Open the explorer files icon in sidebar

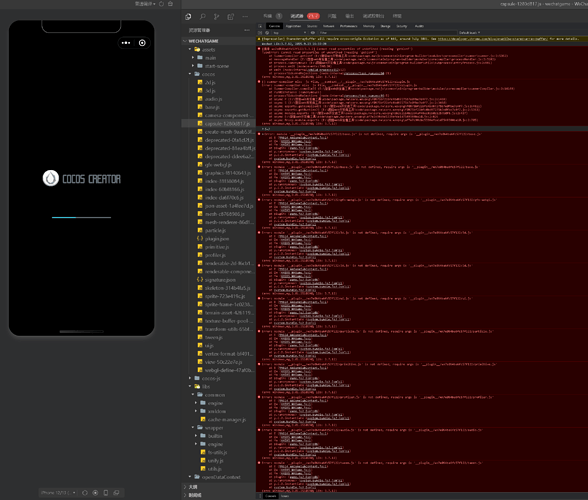[188, 17]
